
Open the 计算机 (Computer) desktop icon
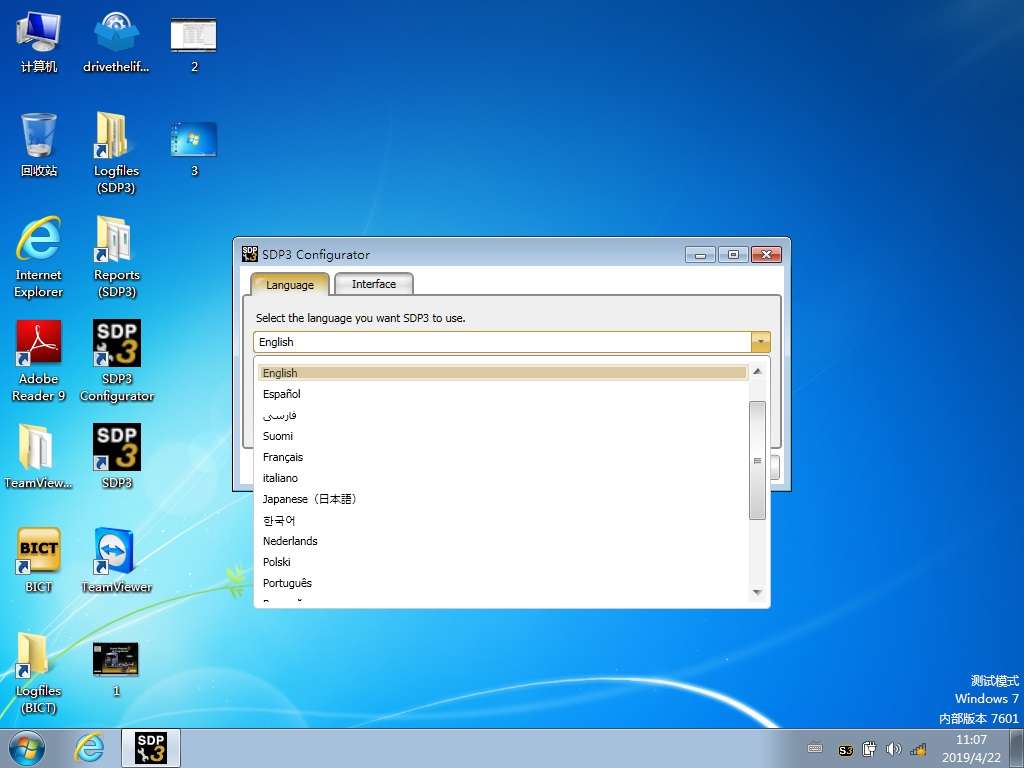(39, 42)
